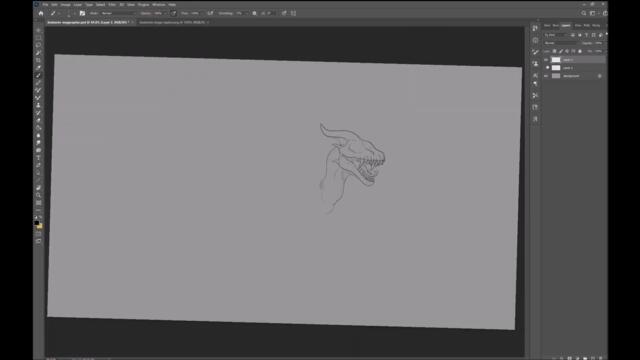Screen dimensions: 640x360
Task: Select the Eyedropper tool
Action: tap(38, 68)
